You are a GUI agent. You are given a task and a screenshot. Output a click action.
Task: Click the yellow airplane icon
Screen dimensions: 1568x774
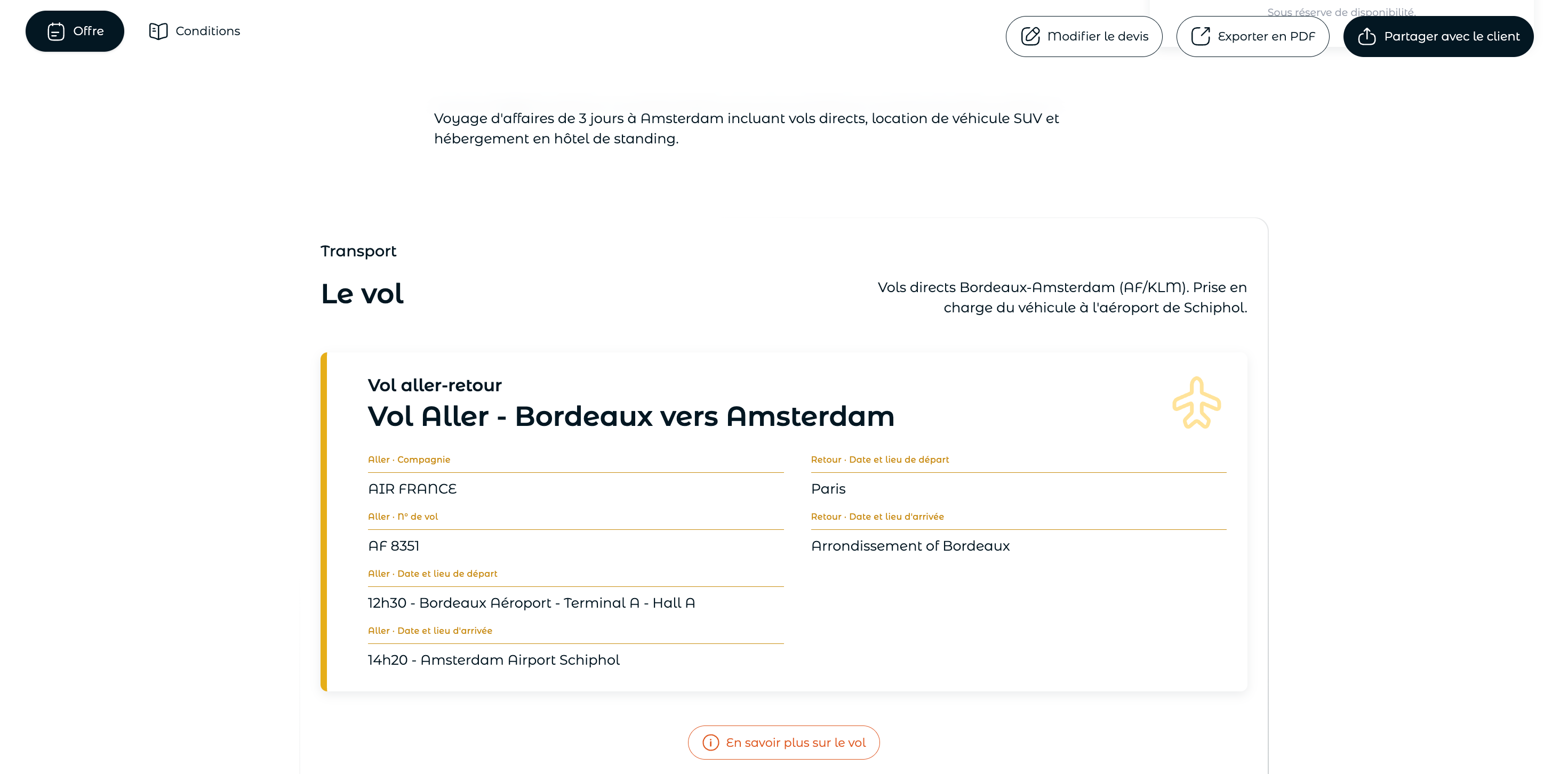[1197, 403]
